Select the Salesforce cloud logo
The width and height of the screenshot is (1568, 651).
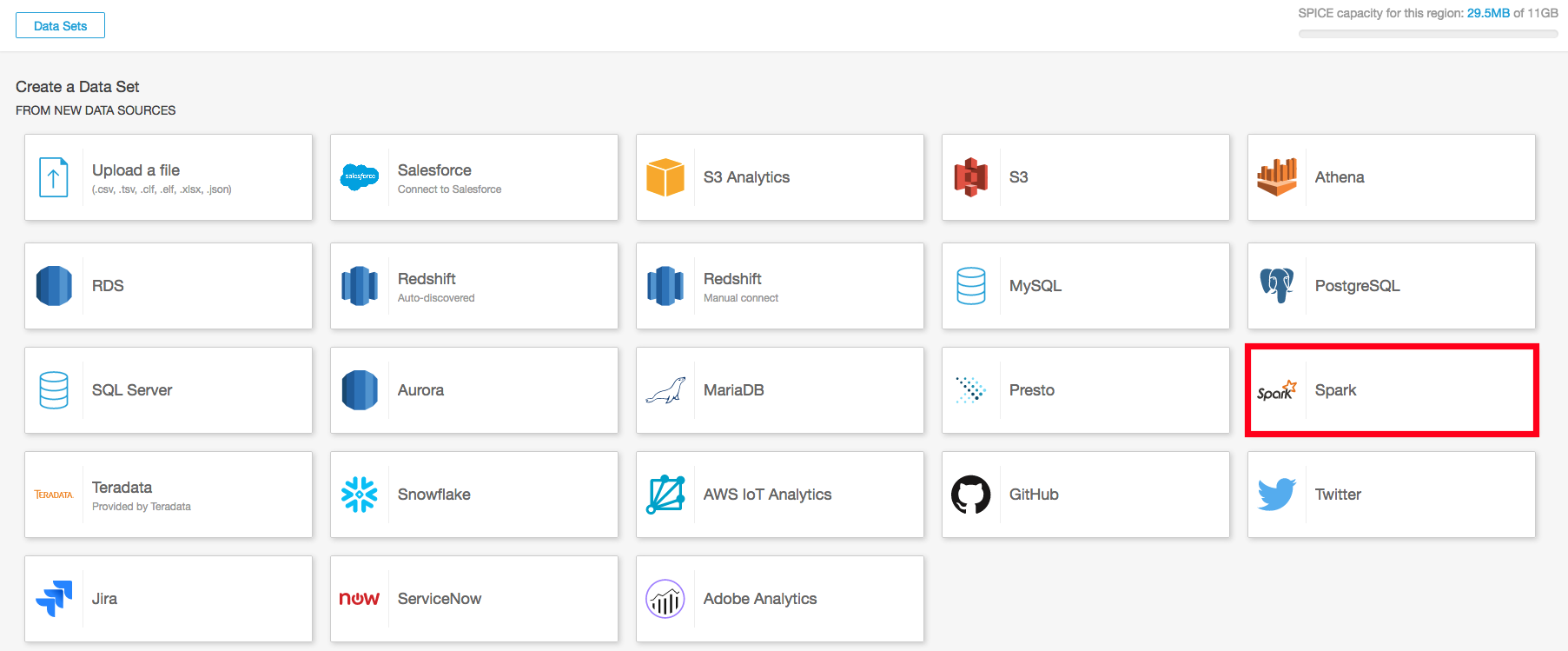click(x=360, y=177)
